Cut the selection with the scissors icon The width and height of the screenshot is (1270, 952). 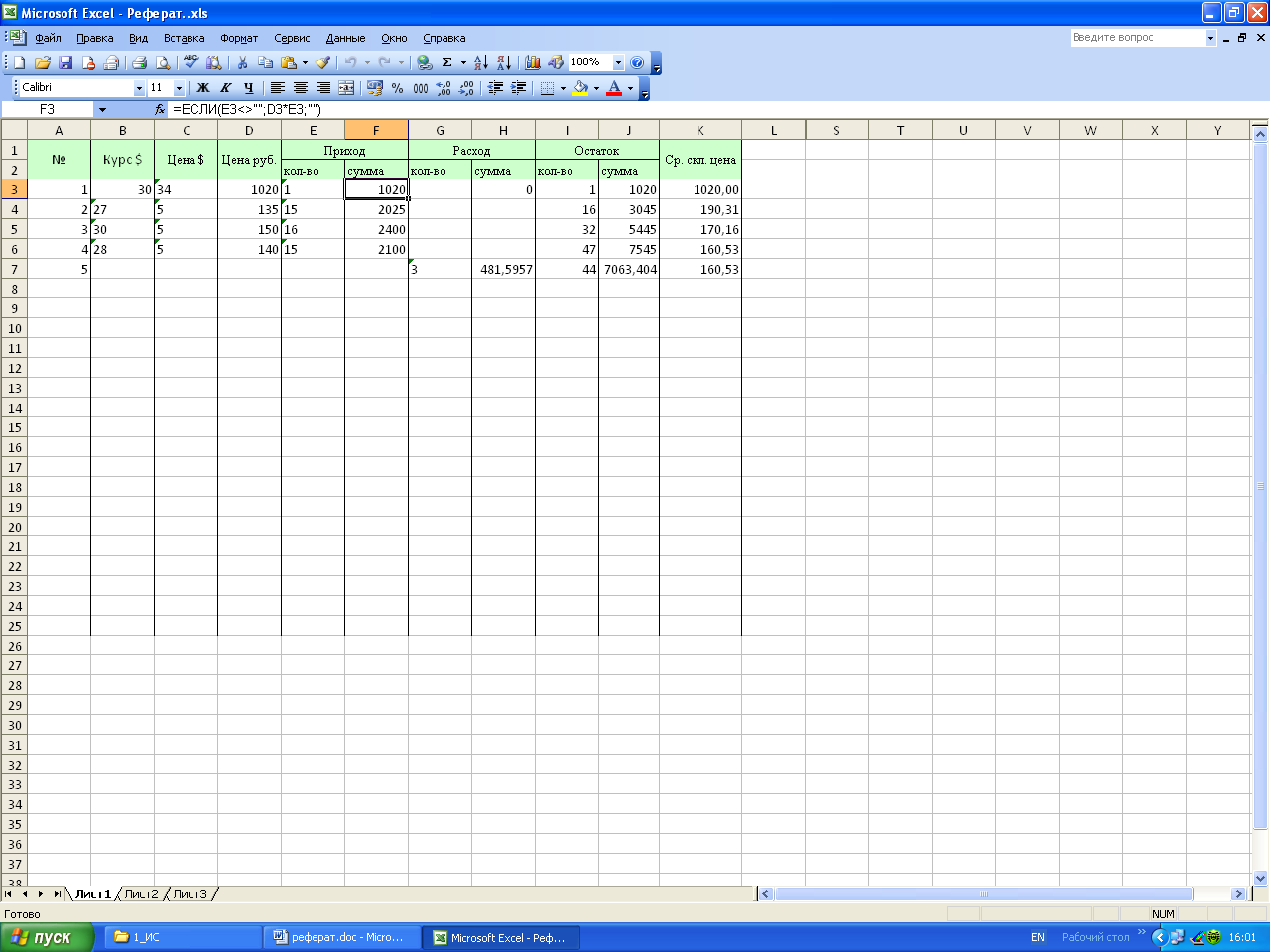click(242, 62)
